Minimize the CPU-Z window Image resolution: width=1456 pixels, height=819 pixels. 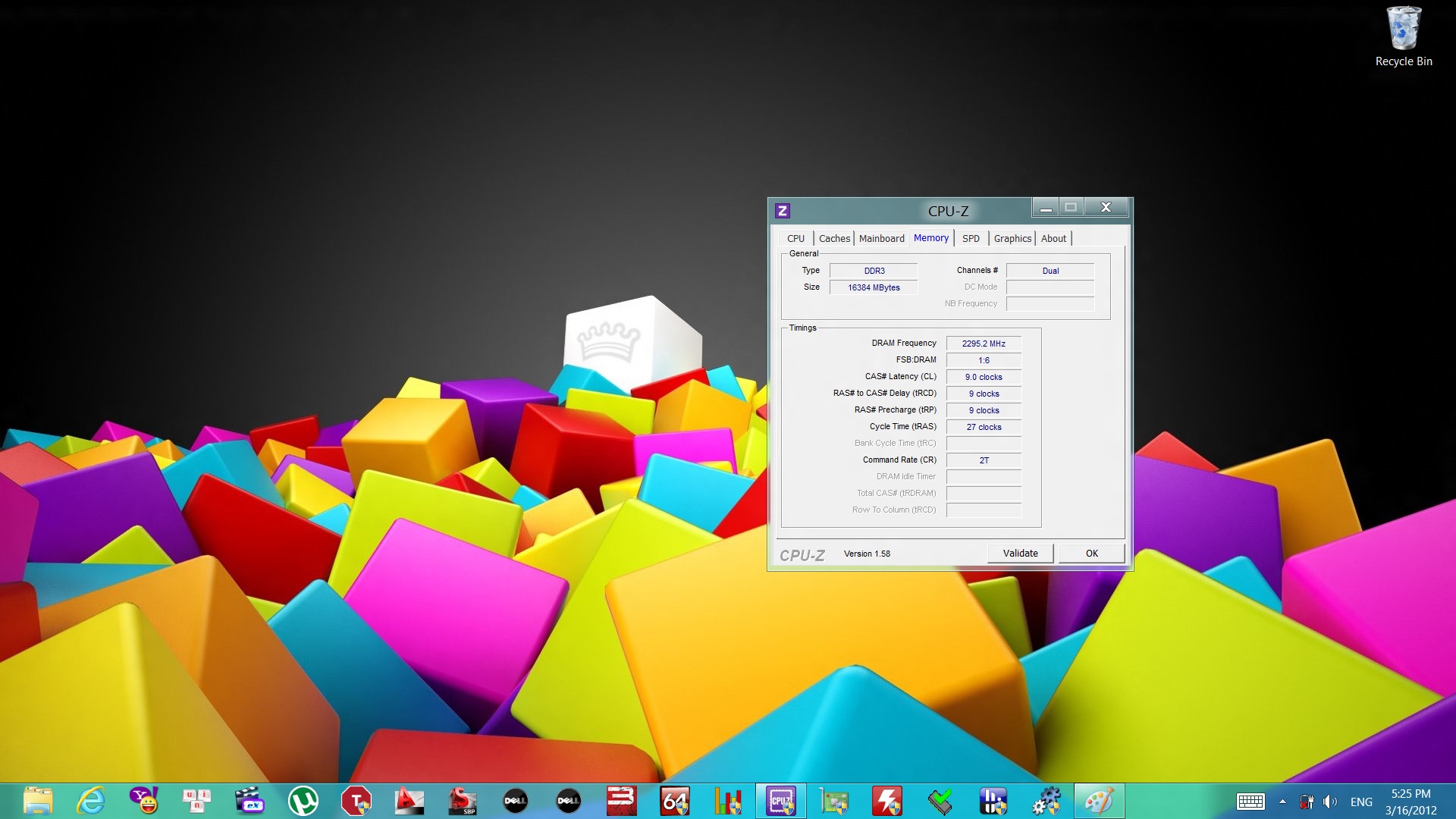(x=1045, y=207)
